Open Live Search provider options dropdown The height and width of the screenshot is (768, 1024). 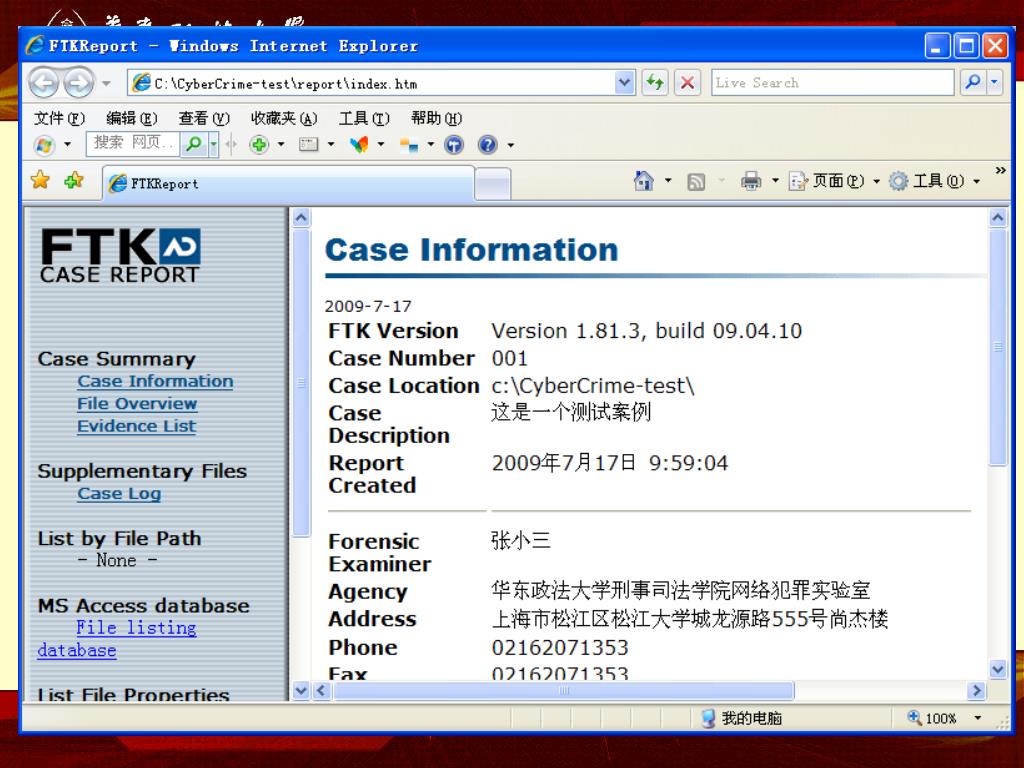click(x=994, y=83)
